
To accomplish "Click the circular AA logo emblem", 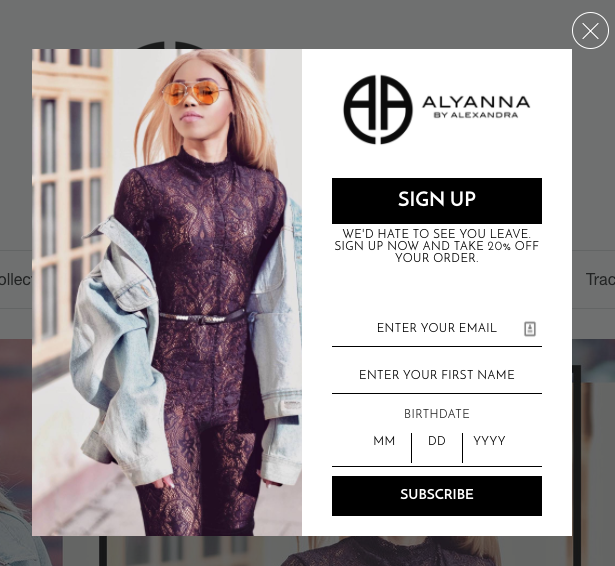I will click(378, 109).
